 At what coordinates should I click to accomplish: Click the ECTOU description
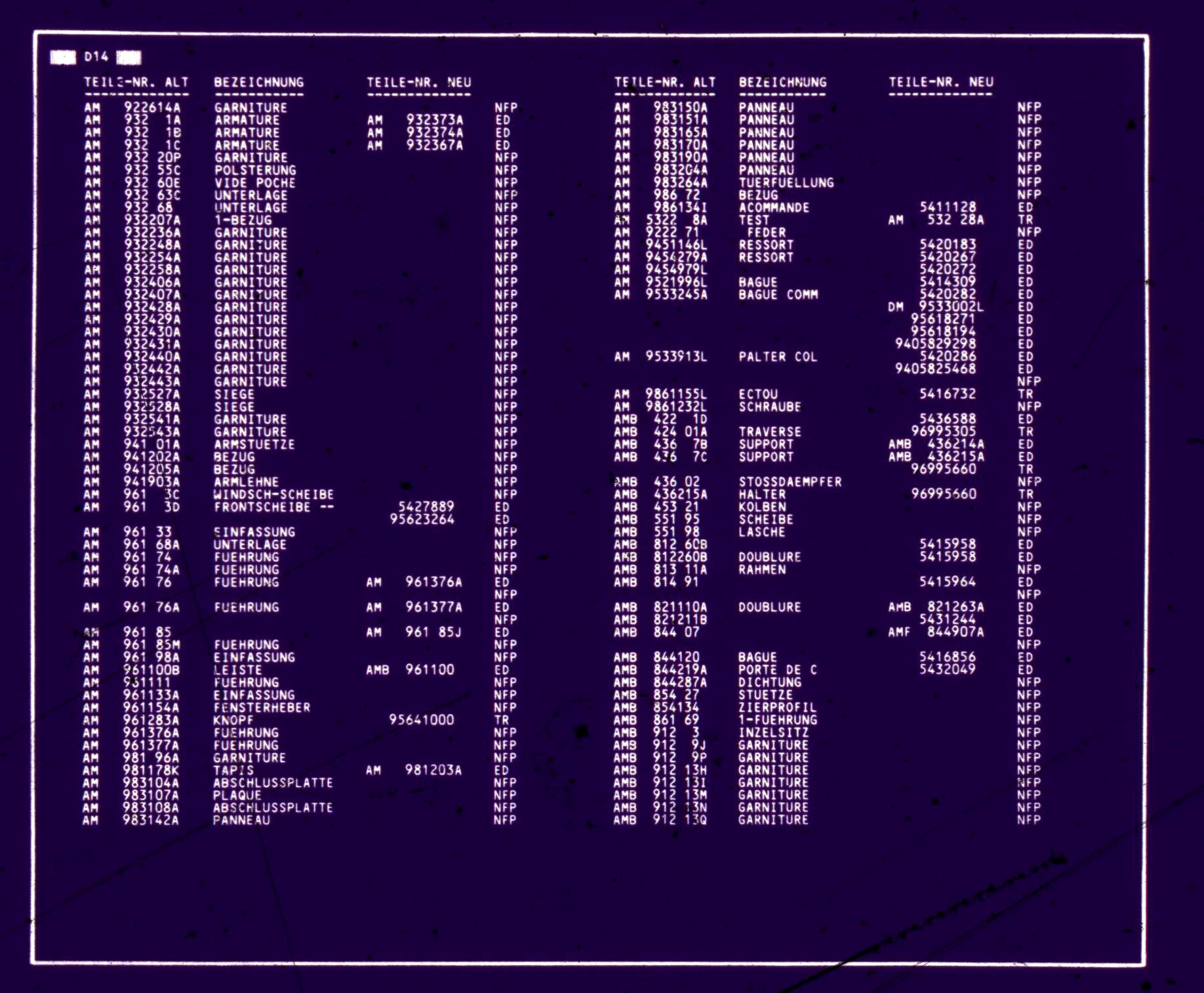click(x=759, y=394)
